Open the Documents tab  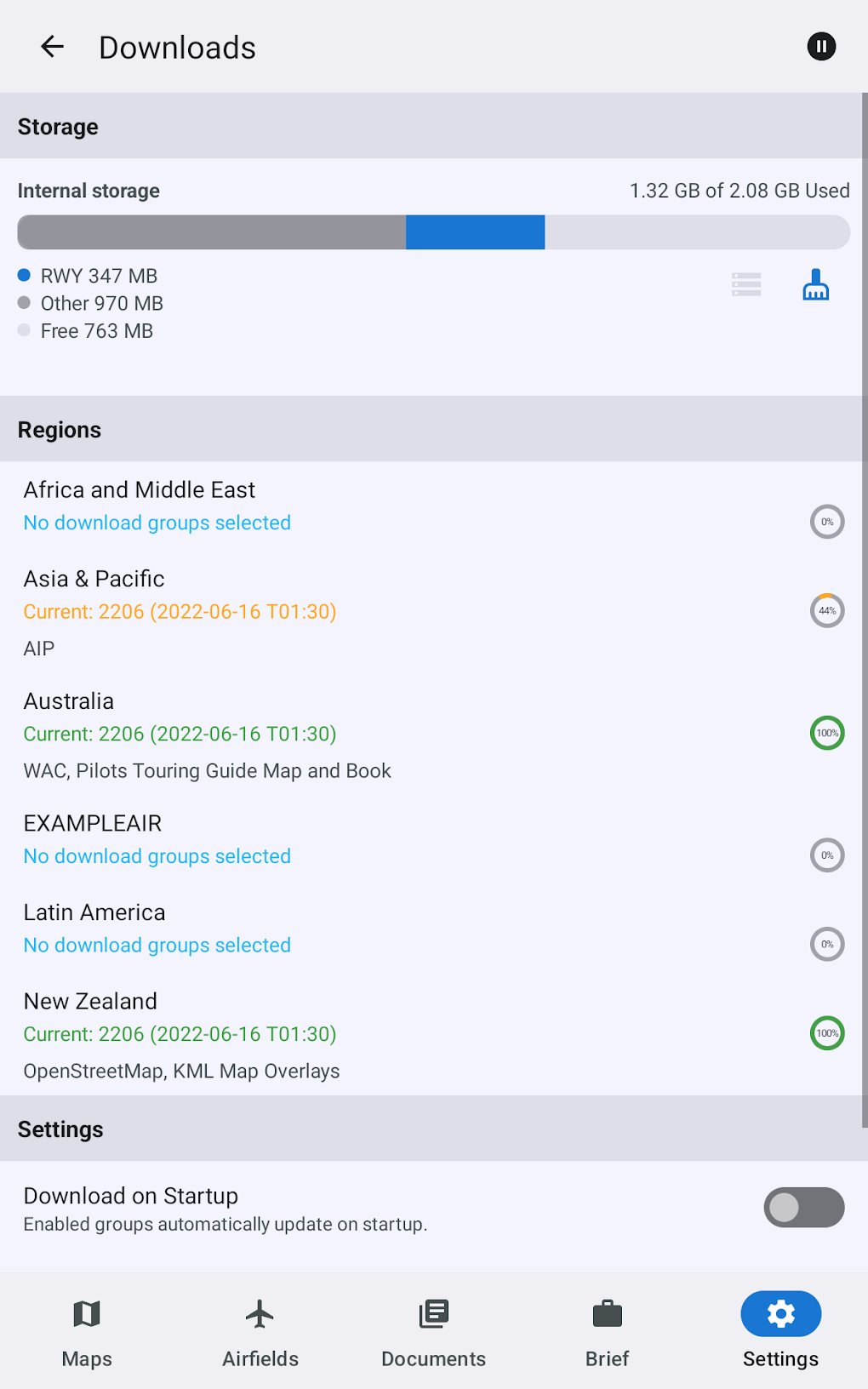(x=433, y=1329)
